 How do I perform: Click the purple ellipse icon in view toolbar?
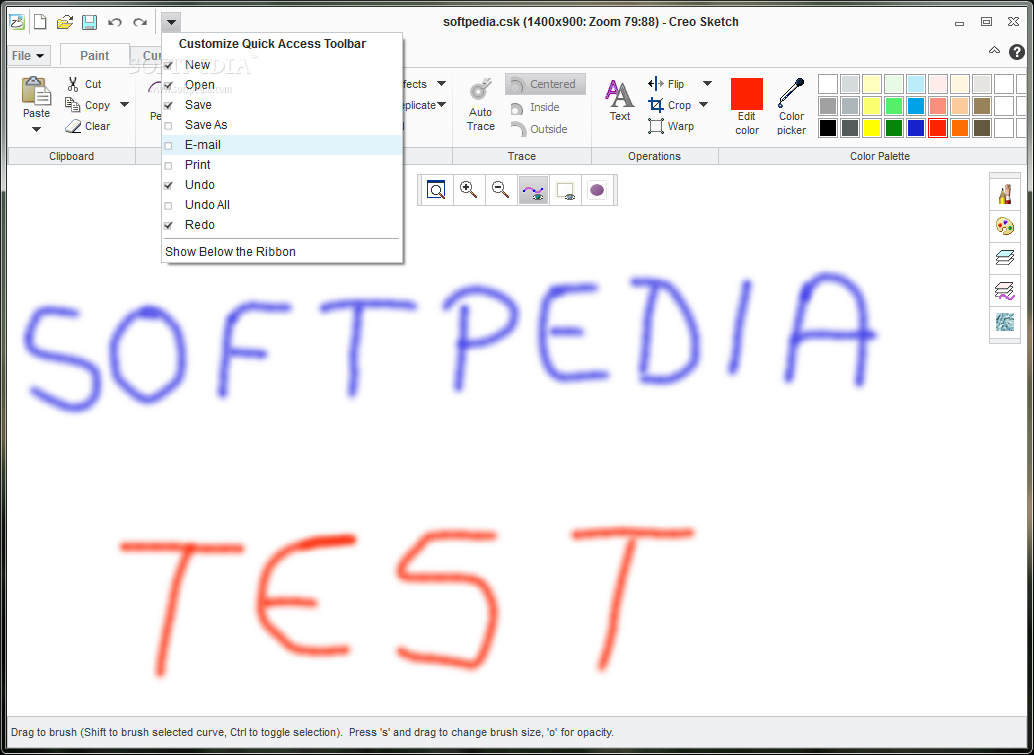(x=597, y=190)
